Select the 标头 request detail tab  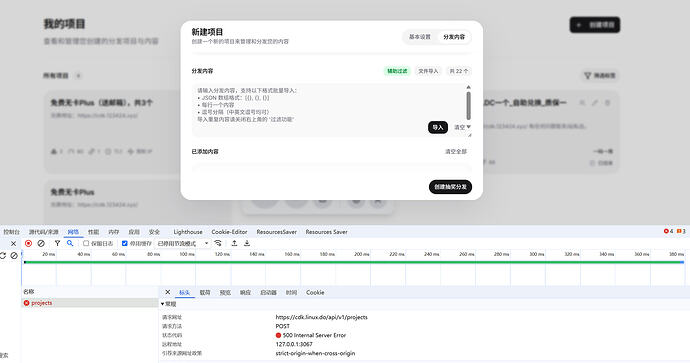pyautogui.click(x=184, y=293)
